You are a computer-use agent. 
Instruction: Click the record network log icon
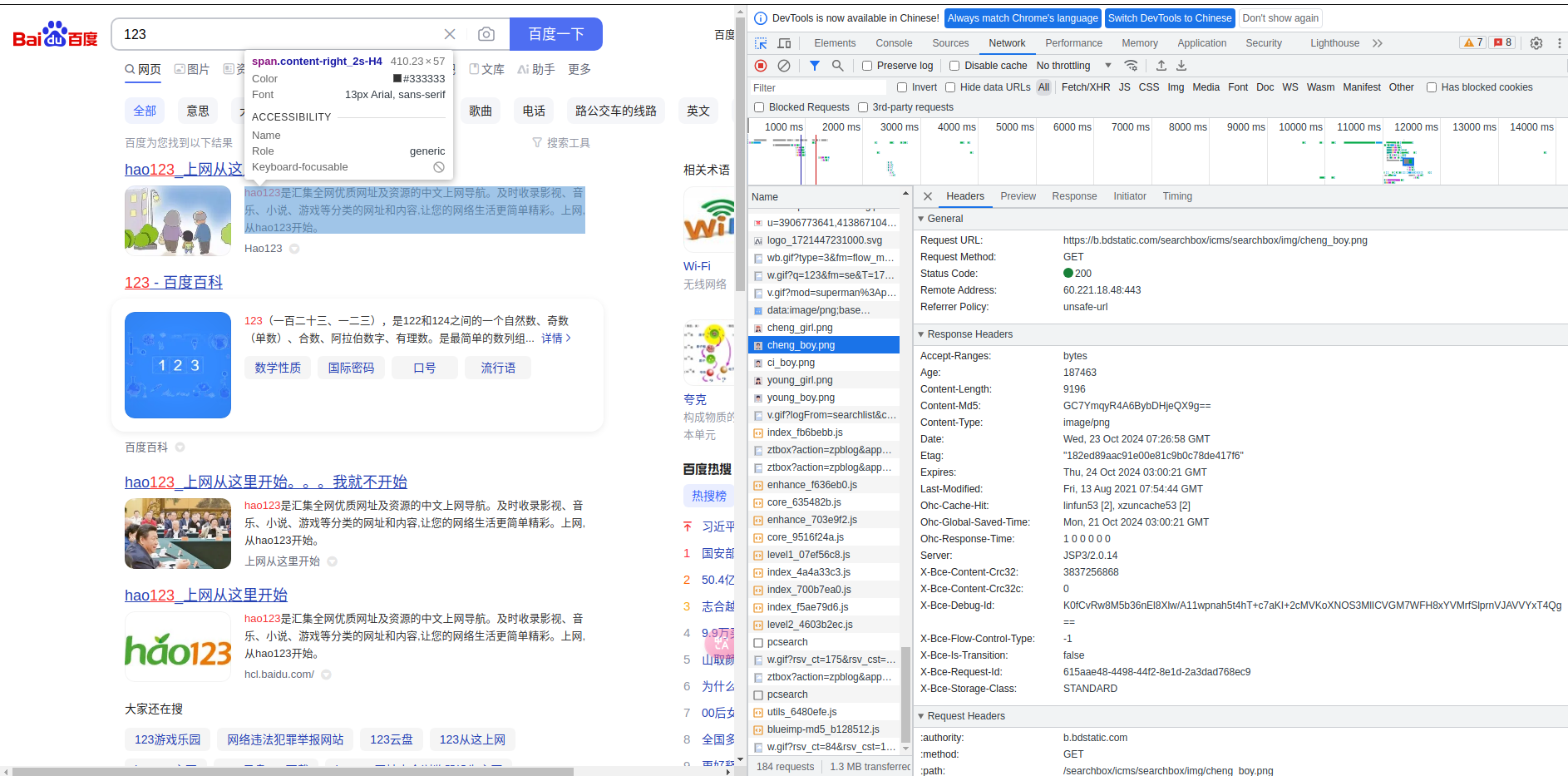click(760, 66)
